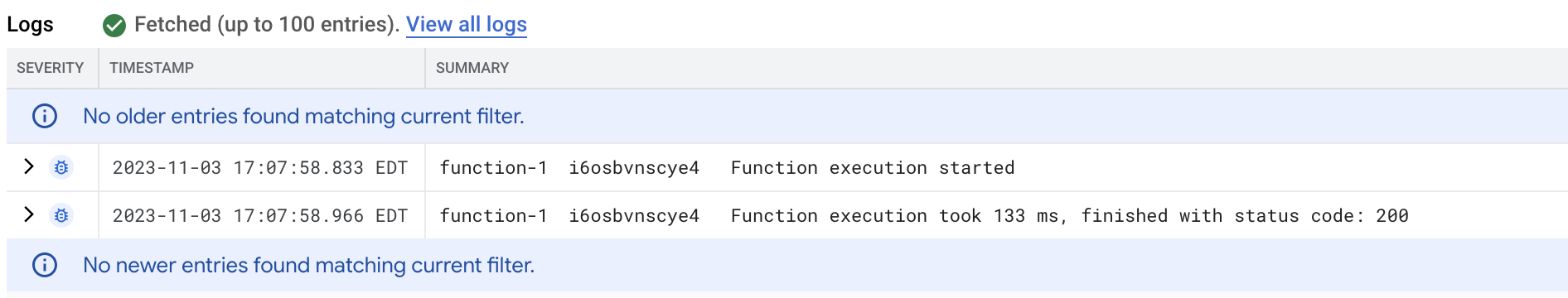Click No newer entries found message
Viewport: 1568px width, 298px height.
tap(309, 265)
